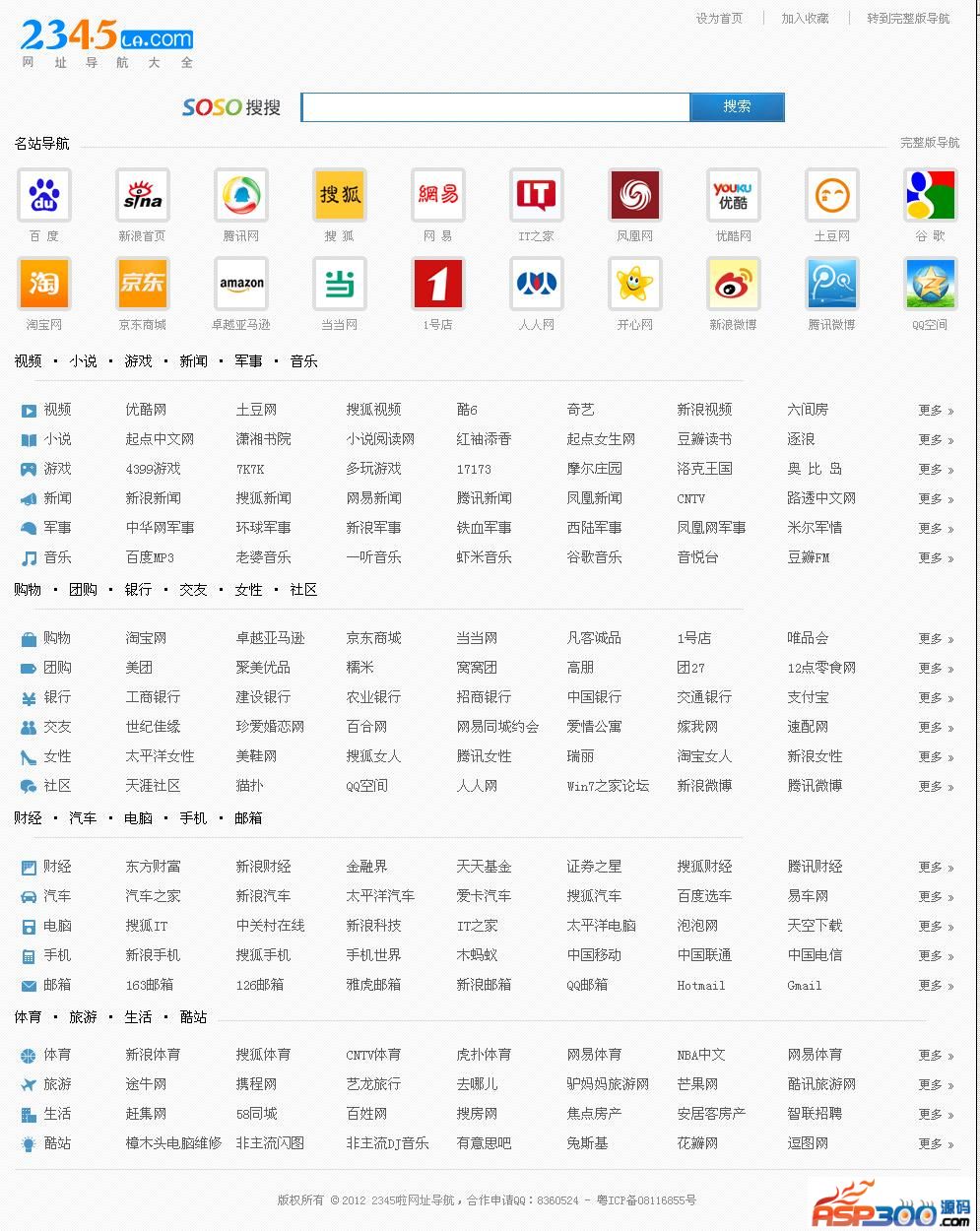Viewport: 980px width, 1231px height.
Task: Expand 更多 for the 购物 row
Action: click(936, 639)
